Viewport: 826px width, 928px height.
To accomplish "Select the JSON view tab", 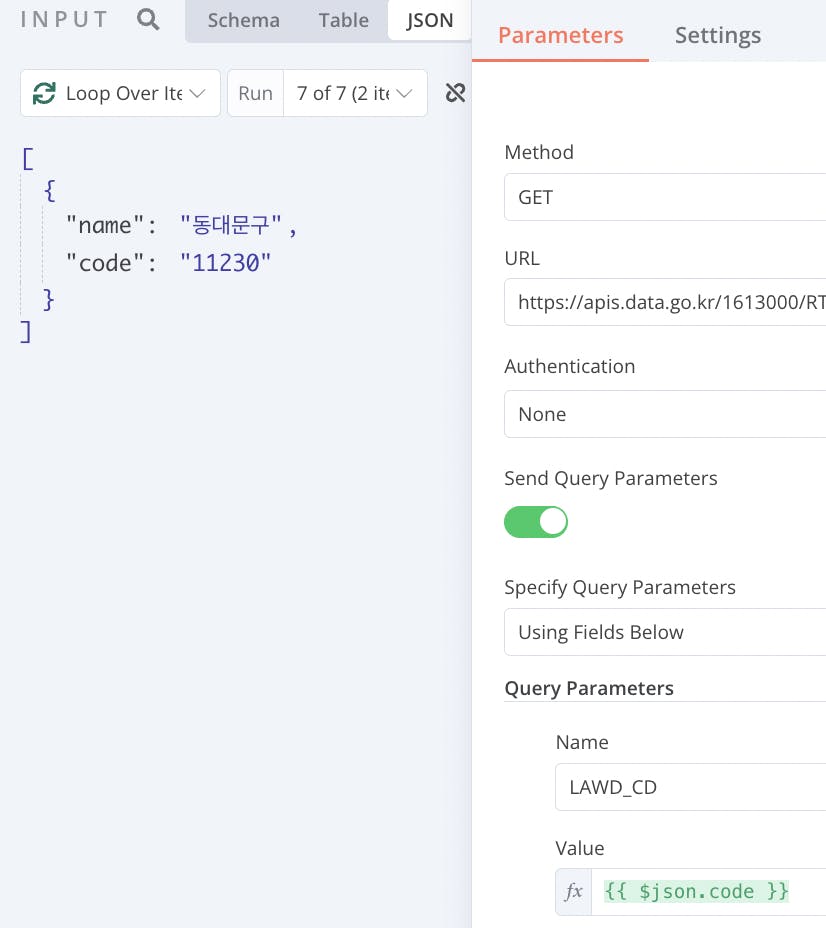I will 430,20.
